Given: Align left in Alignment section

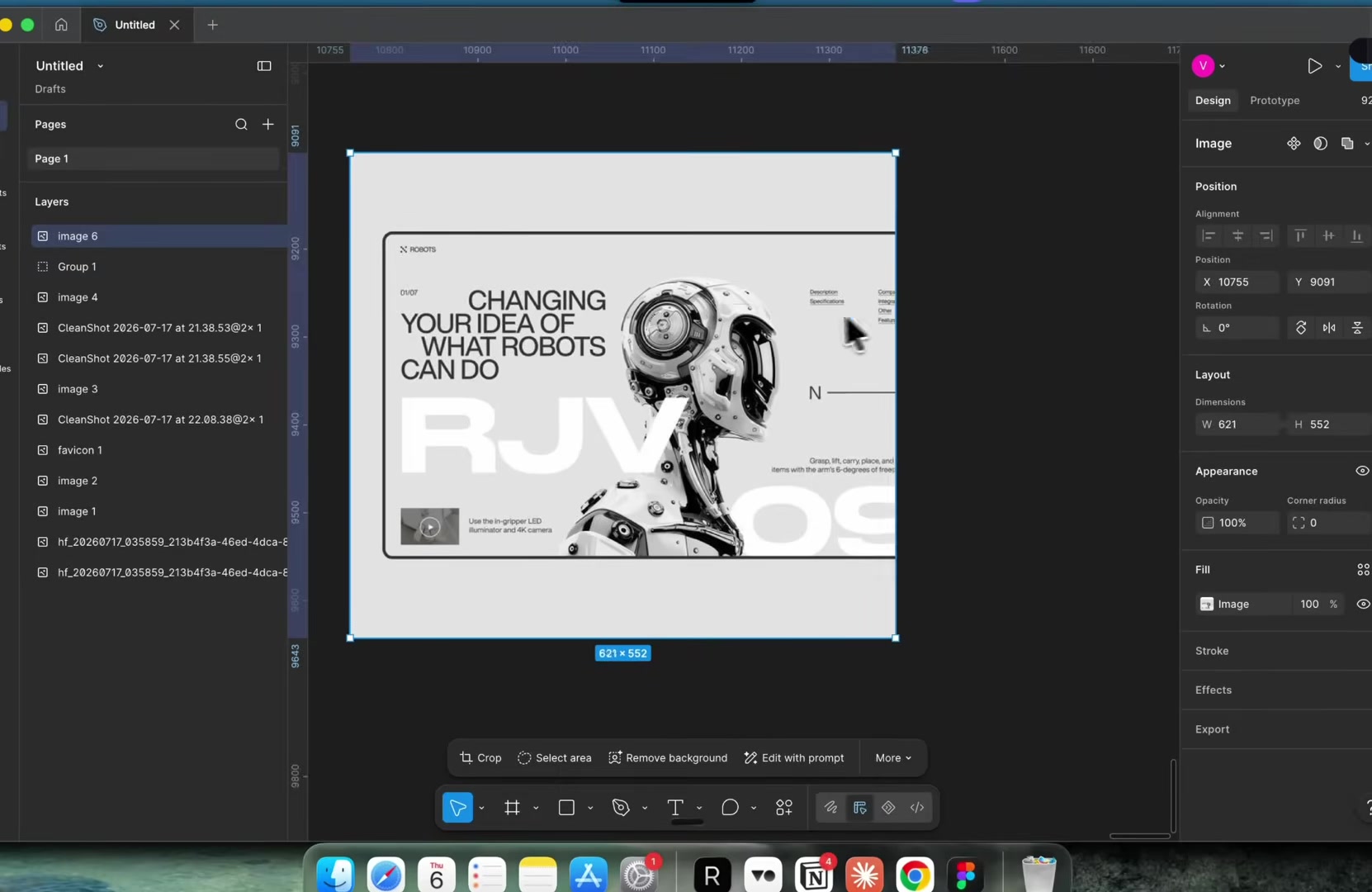Looking at the screenshot, I should click(1209, 236).
